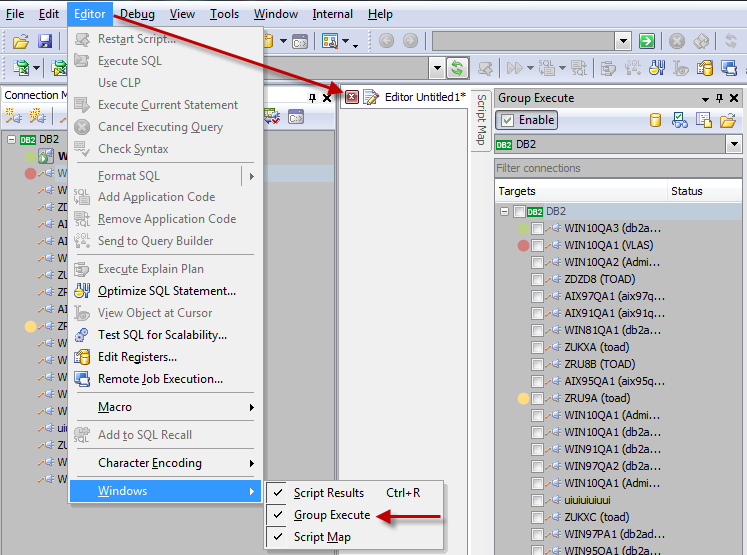Check the ZUKXC (toad) target checkbox

point(537,517)
